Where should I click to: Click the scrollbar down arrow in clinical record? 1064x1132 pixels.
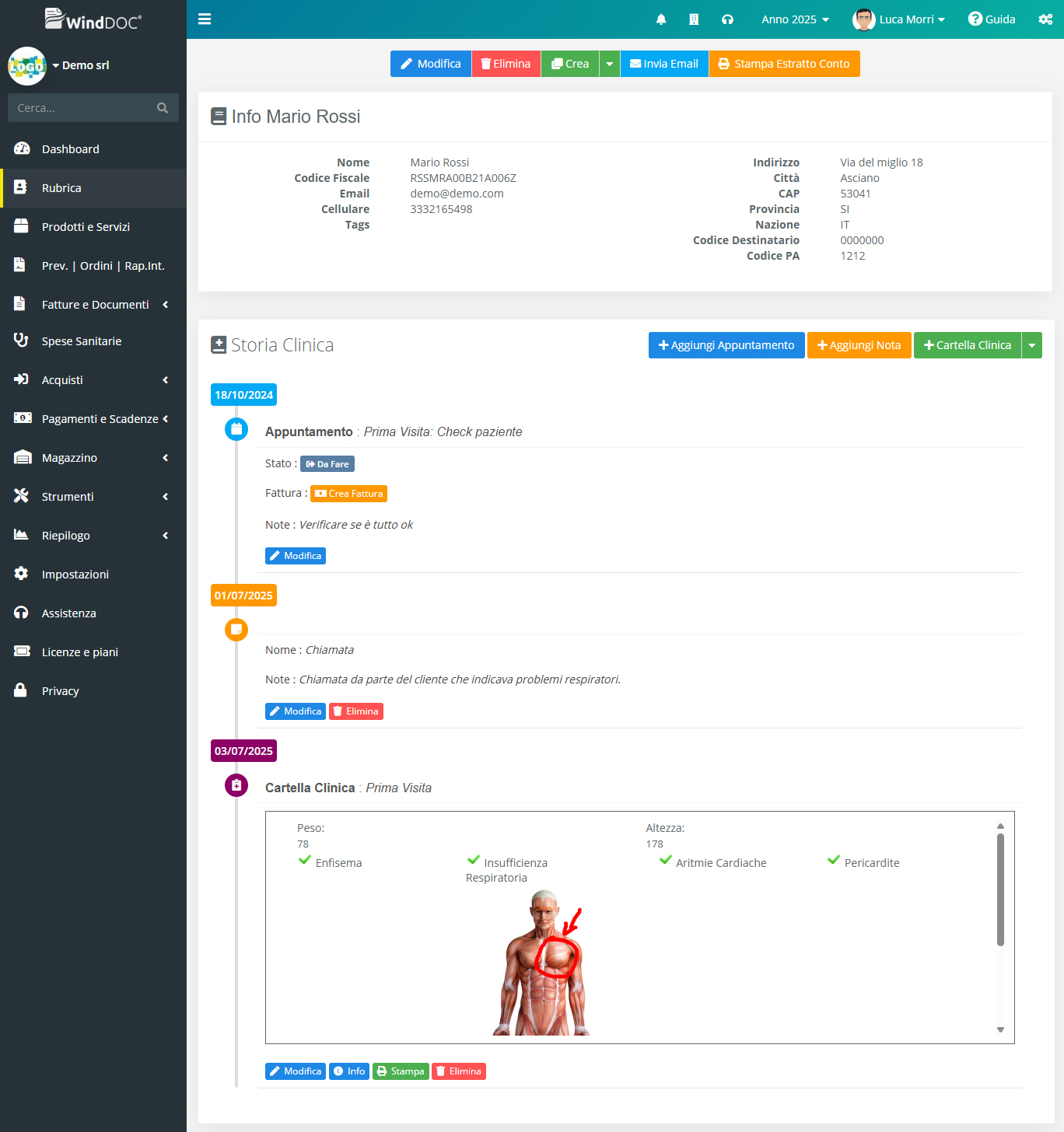pyautogui.click(x=1000, y=1029)
